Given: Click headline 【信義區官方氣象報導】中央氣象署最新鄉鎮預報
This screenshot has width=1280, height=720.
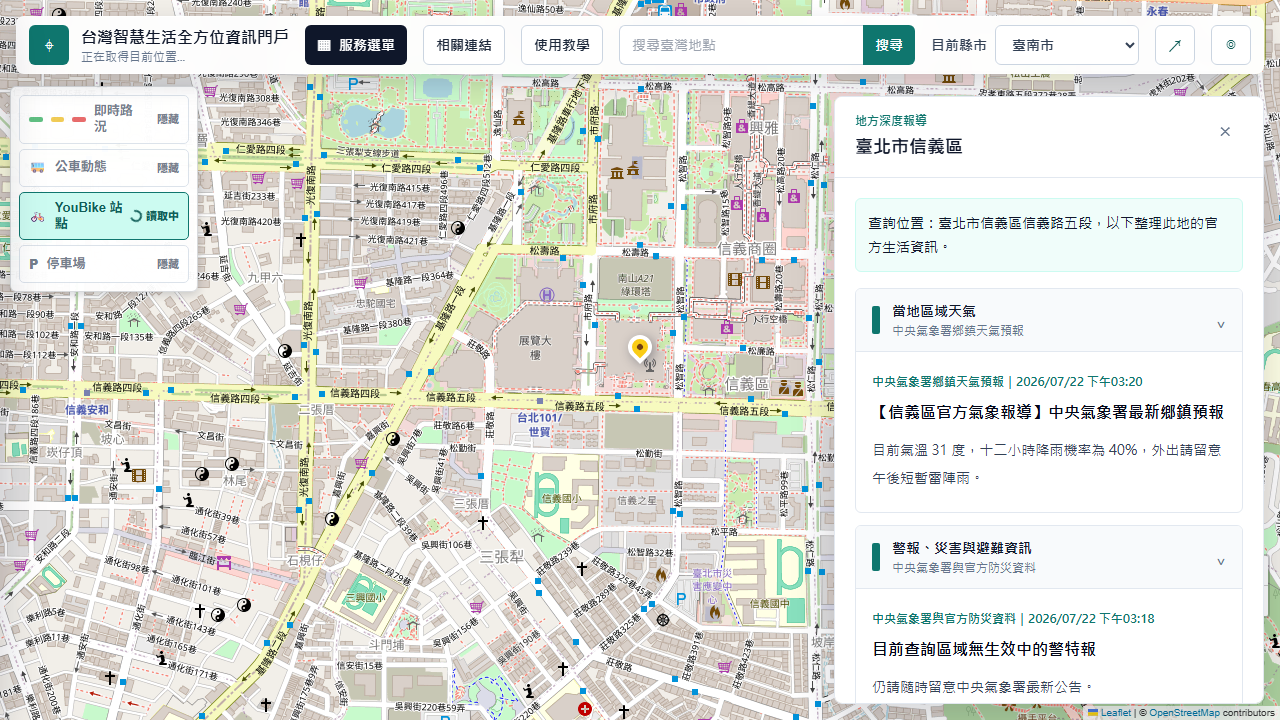Looking at the screenshot, I should point(1048,412).
